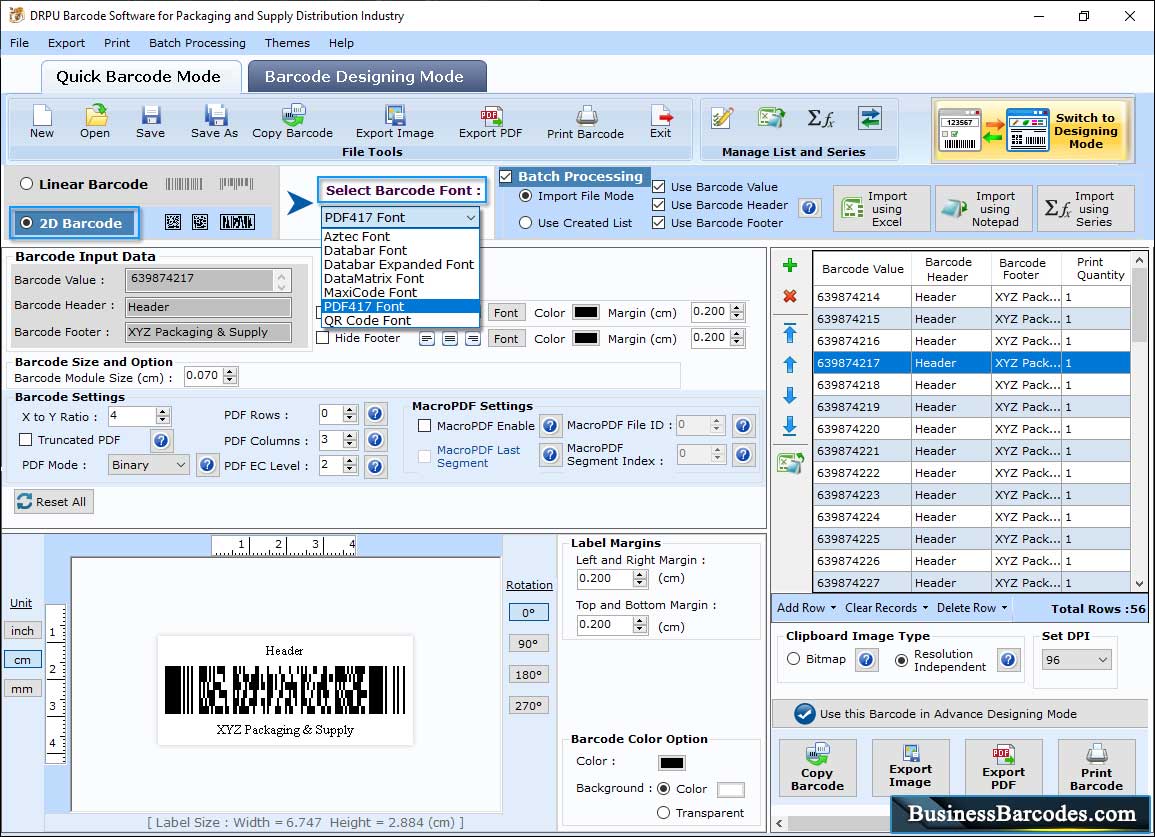Select the Use Created List option
The image size is (1155, 837).
tap(525, 223)
